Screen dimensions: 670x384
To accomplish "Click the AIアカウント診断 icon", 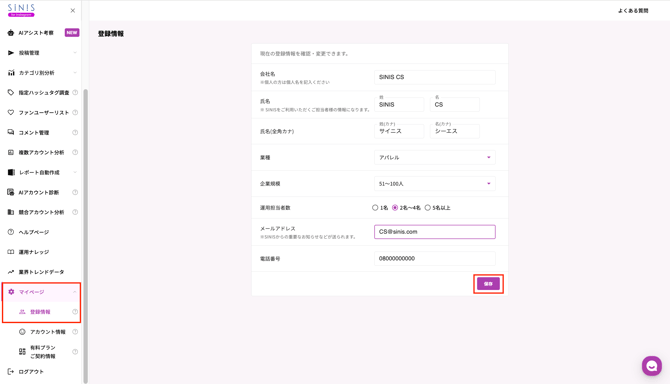I will [x=11, y=192].
